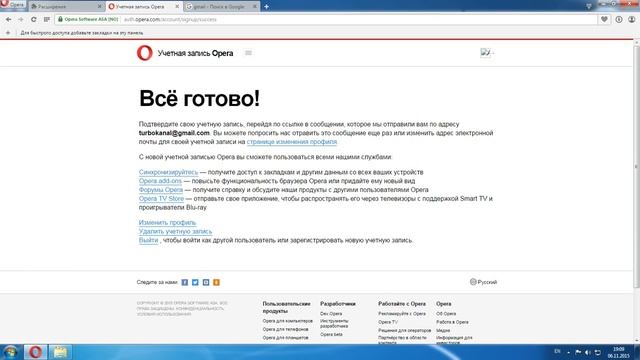The height and width of the screenshot is (360, 640).
Task: Open footer link Рекламируйте с Opera
Action: click(x=402, y=314)
